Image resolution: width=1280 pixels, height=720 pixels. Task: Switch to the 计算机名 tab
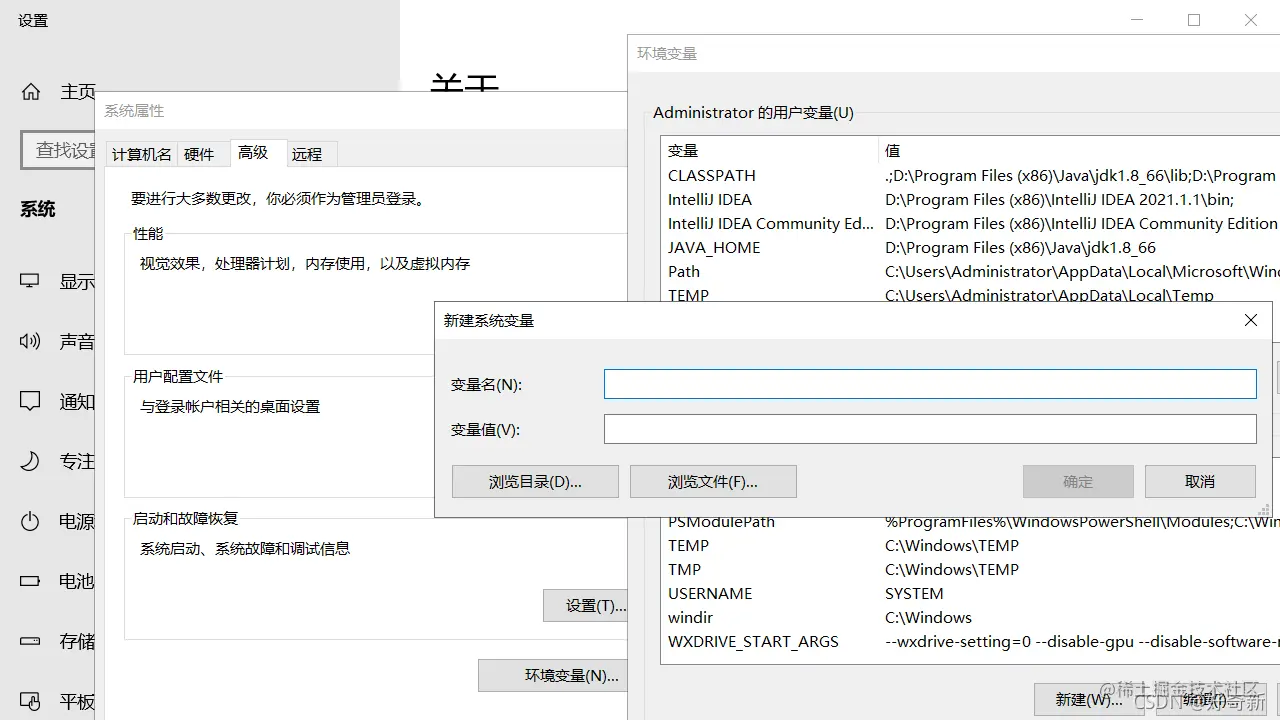[x=141, y=154]
